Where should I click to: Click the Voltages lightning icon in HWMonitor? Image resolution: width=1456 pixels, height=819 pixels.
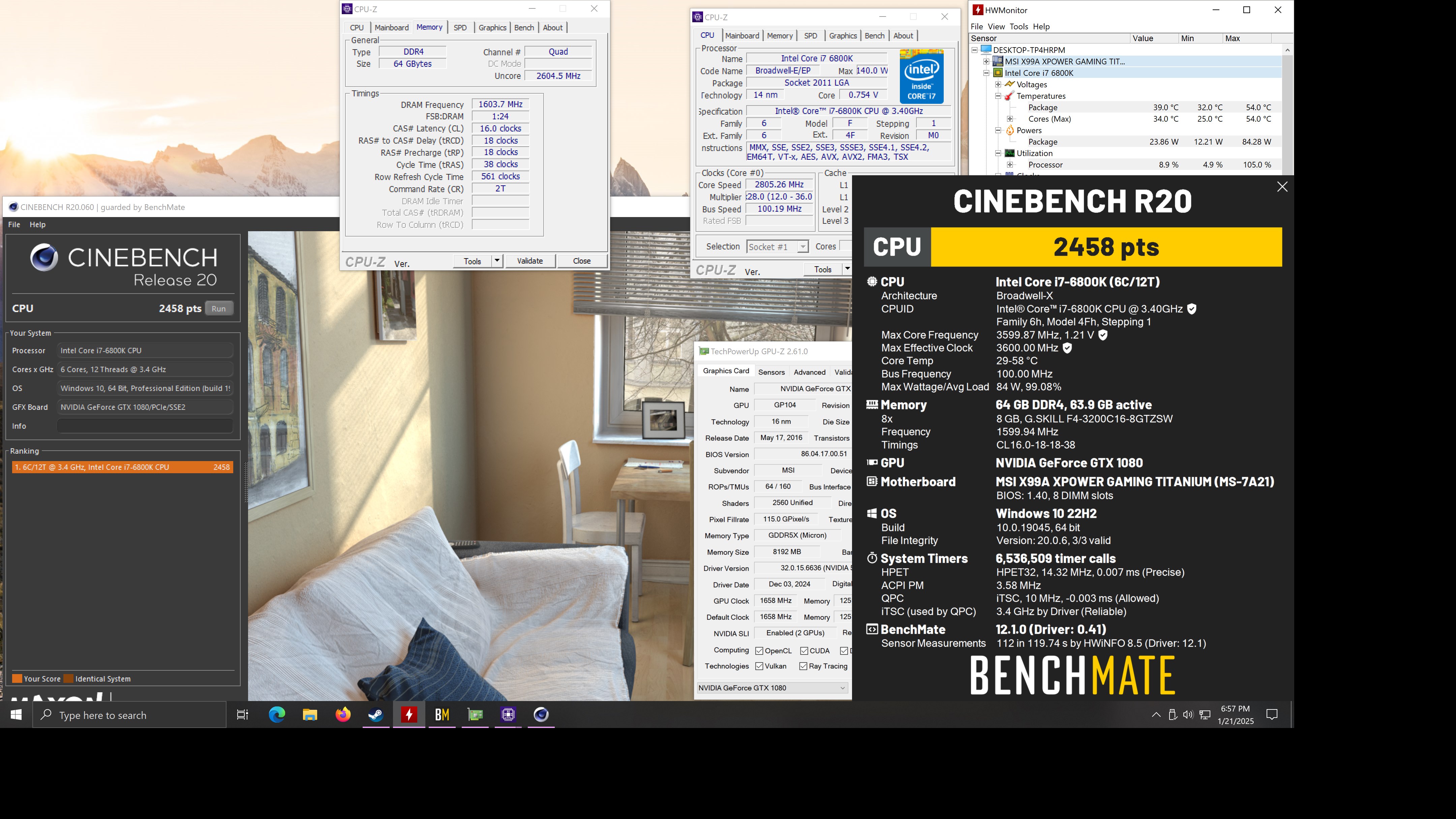tap(1009, 84)
